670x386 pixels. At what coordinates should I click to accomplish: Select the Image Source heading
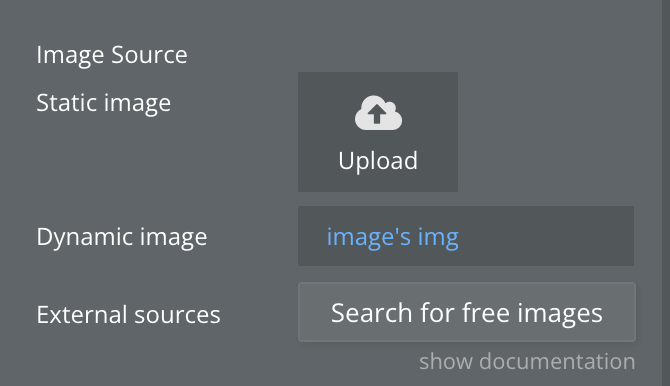click(x=112, y=55)
